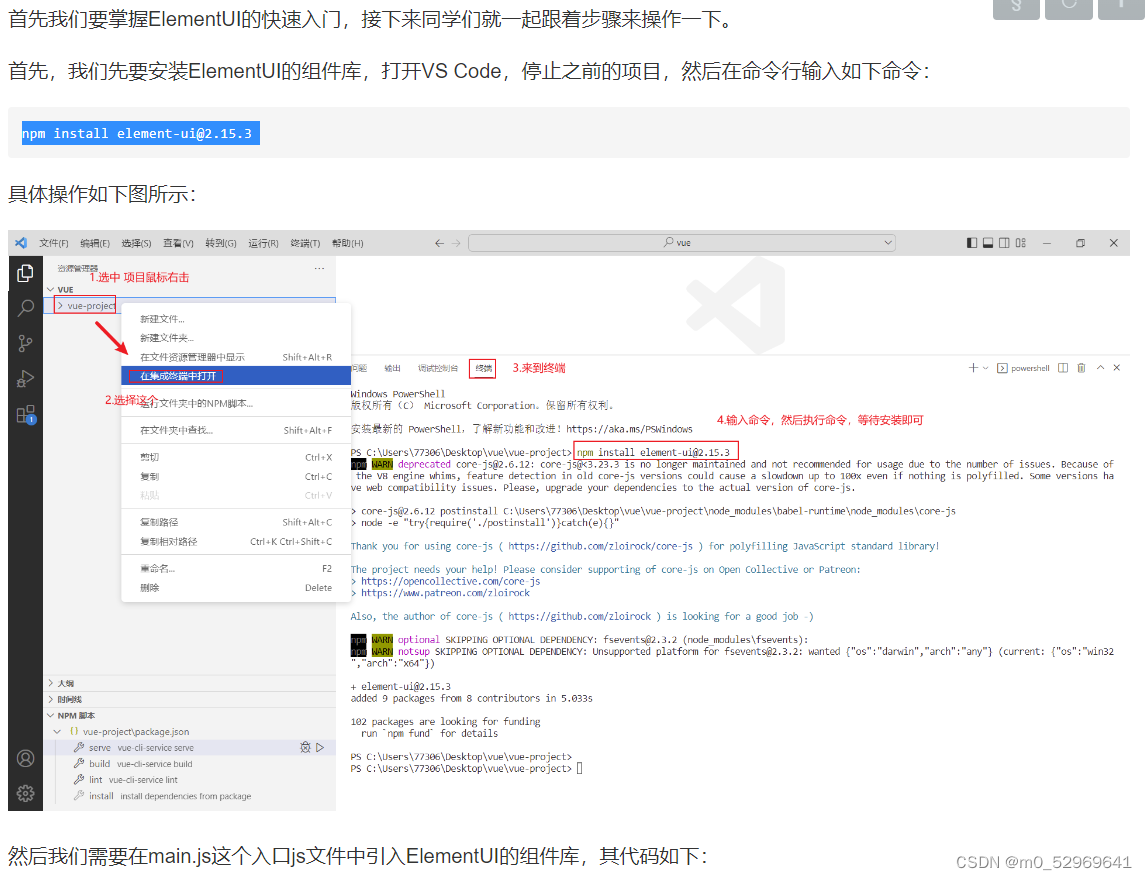Choose 新建文件夹... in context menu
Screen dimensions: 1147x880
pyautogui.click(x=236, y=338)
